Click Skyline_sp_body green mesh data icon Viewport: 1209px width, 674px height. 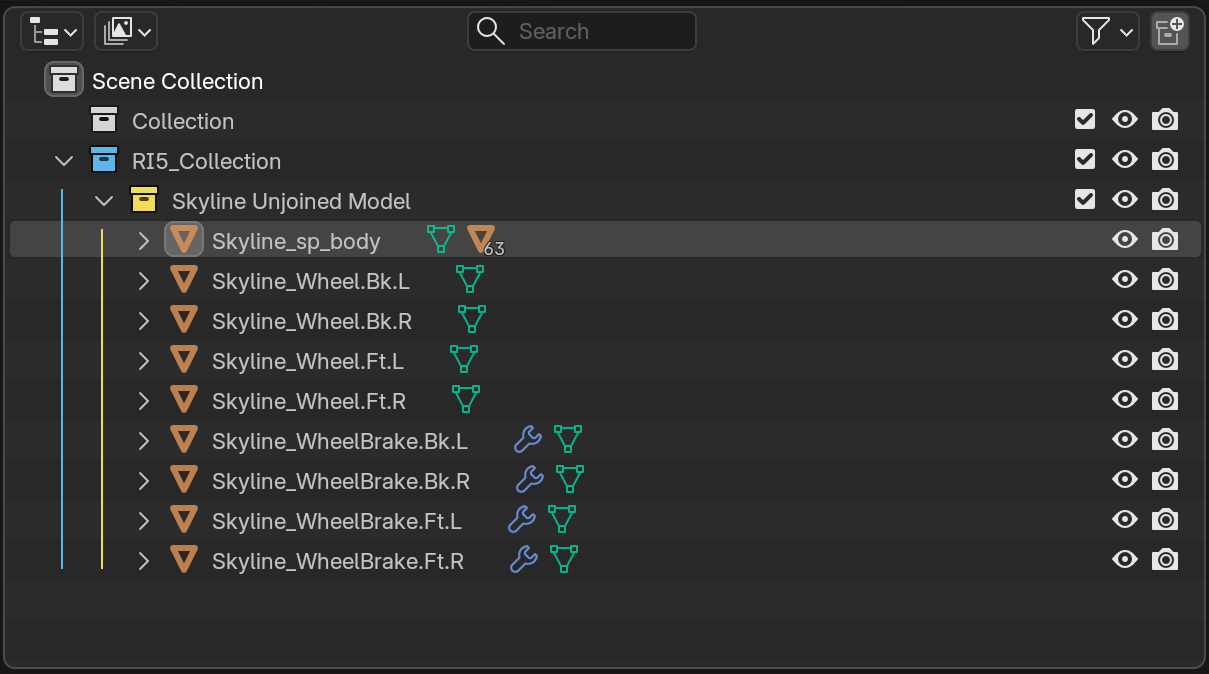[x=441, y=239]
